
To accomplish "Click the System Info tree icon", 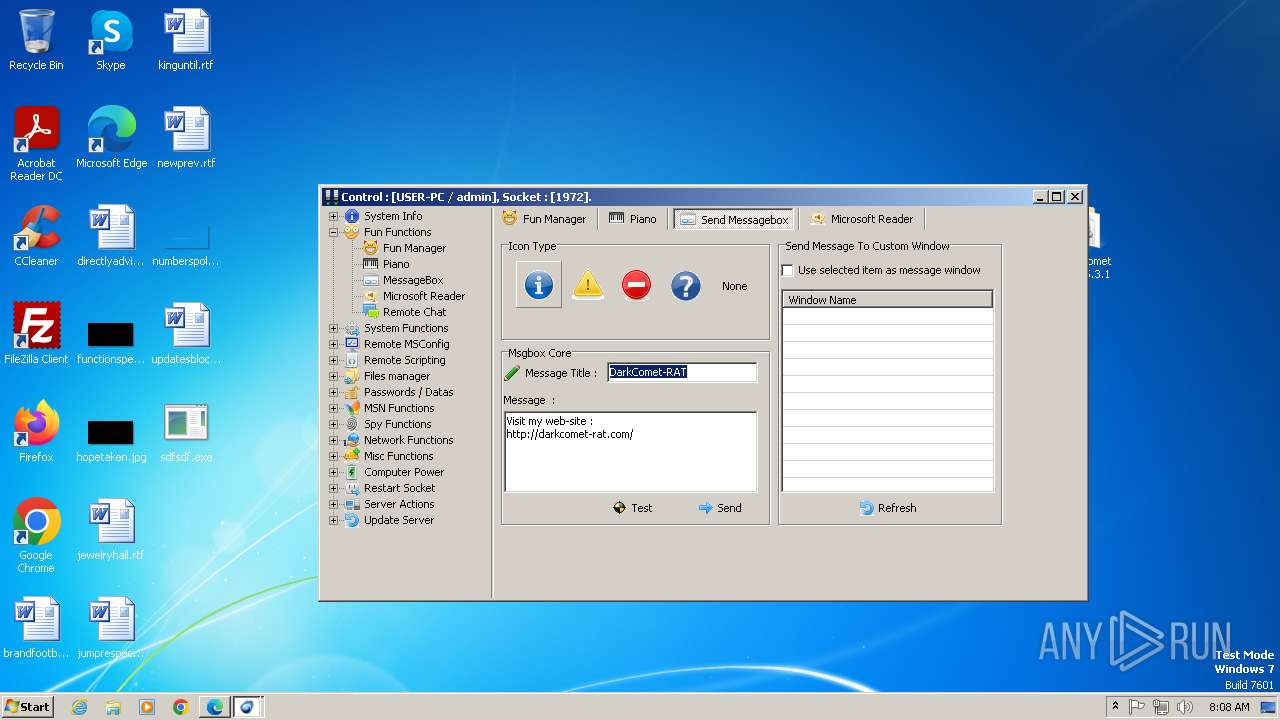I will [351, 216].
